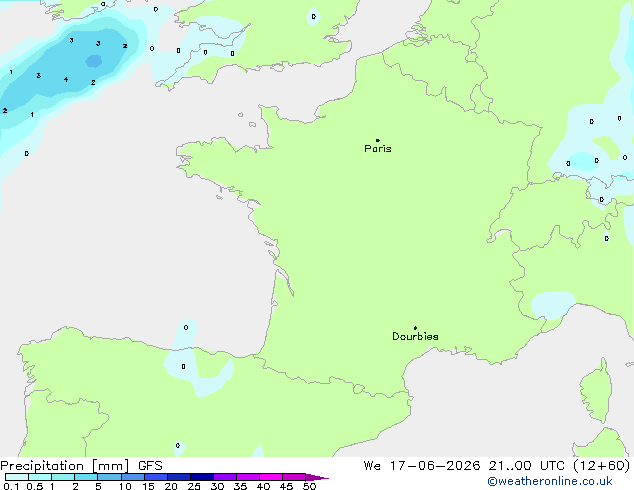Select the 5–10 mm legend color swatch
The image size is (634, 490).
(x=110, y=477)
